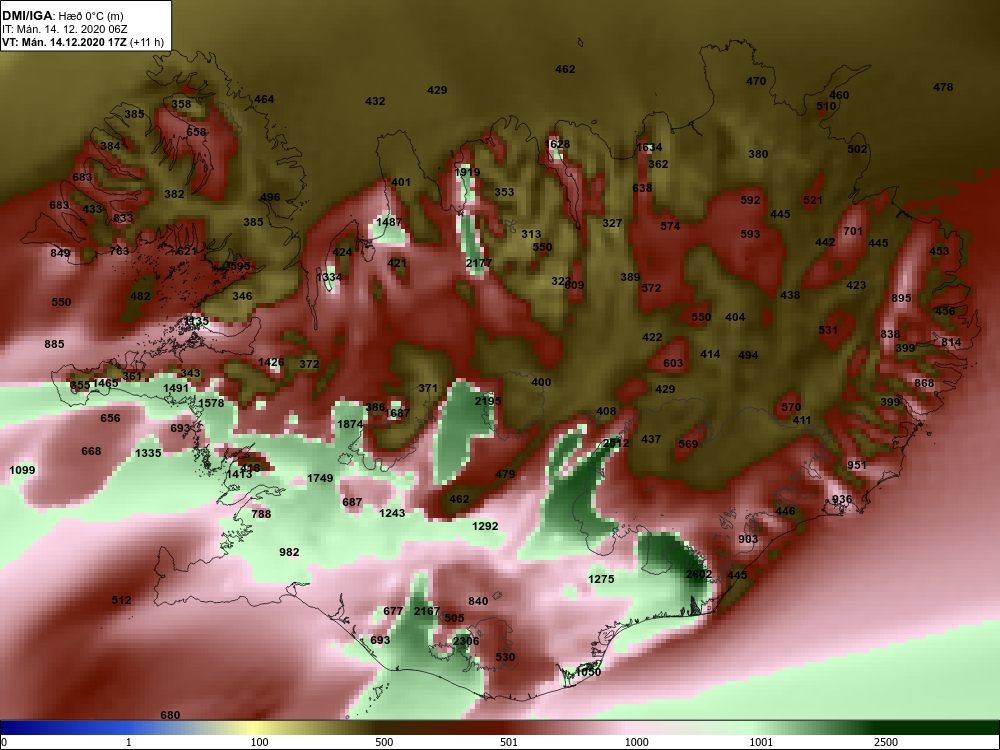This screenshot has width=1000, height=750.
Task: Click the valid time line "VT: Mán. 14.12.2020 17Z"
Action: pos(64,43)
